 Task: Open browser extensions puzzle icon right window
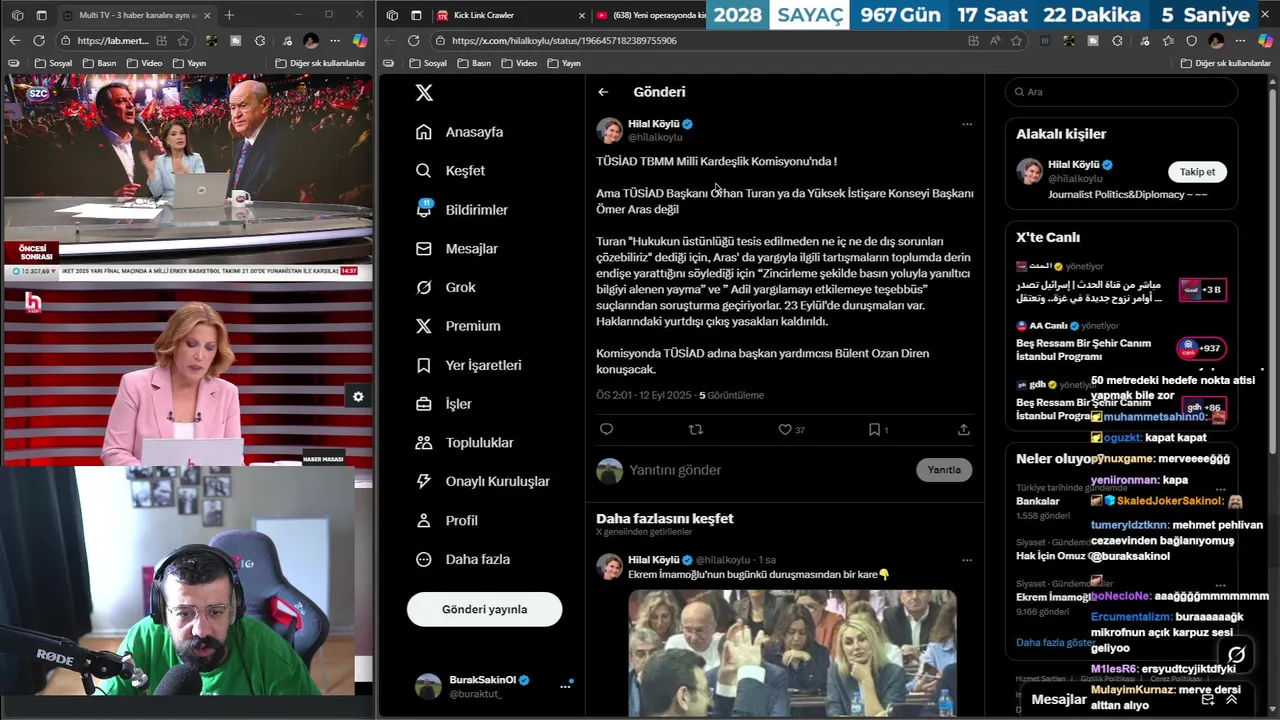(1117, 41)
